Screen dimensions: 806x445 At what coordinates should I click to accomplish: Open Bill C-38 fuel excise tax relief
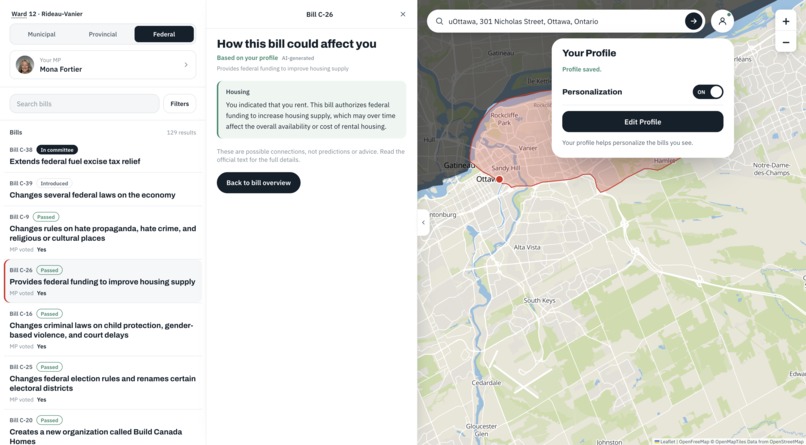(x=103, y=156)
